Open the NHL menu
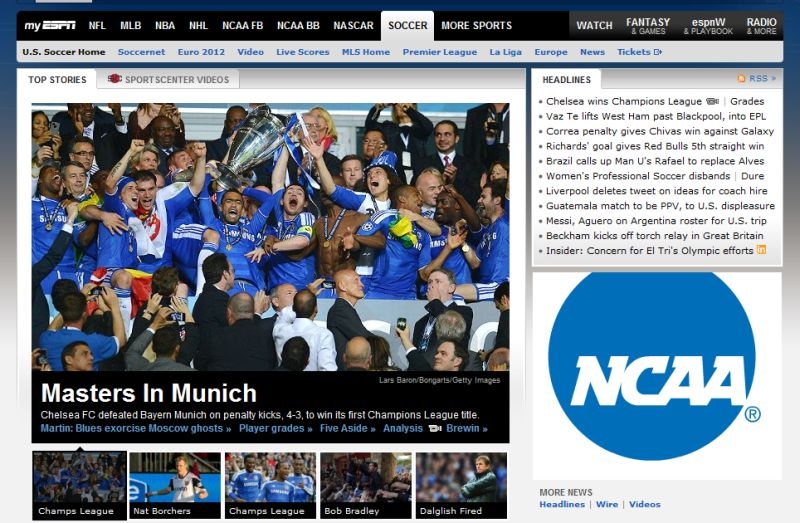Screen dimensions: 800x523 (x=198, y=26)
